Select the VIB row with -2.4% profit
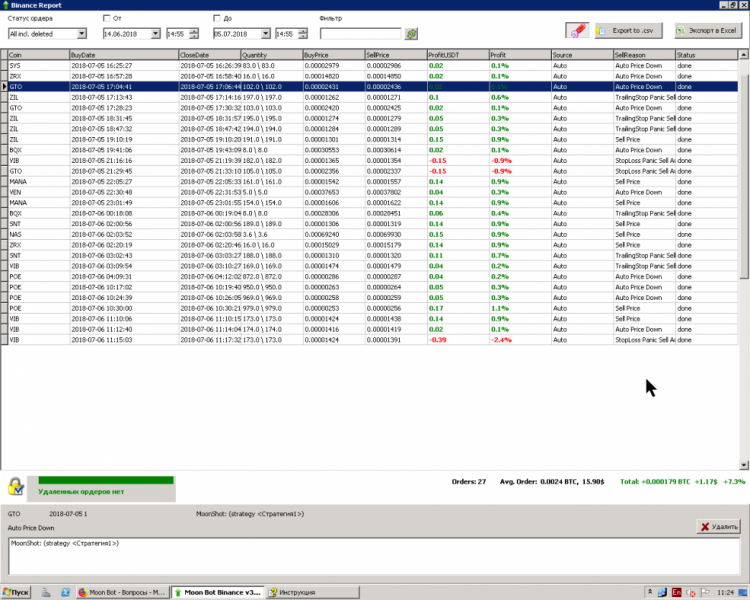750x600 pixels. tap(373, 340)
